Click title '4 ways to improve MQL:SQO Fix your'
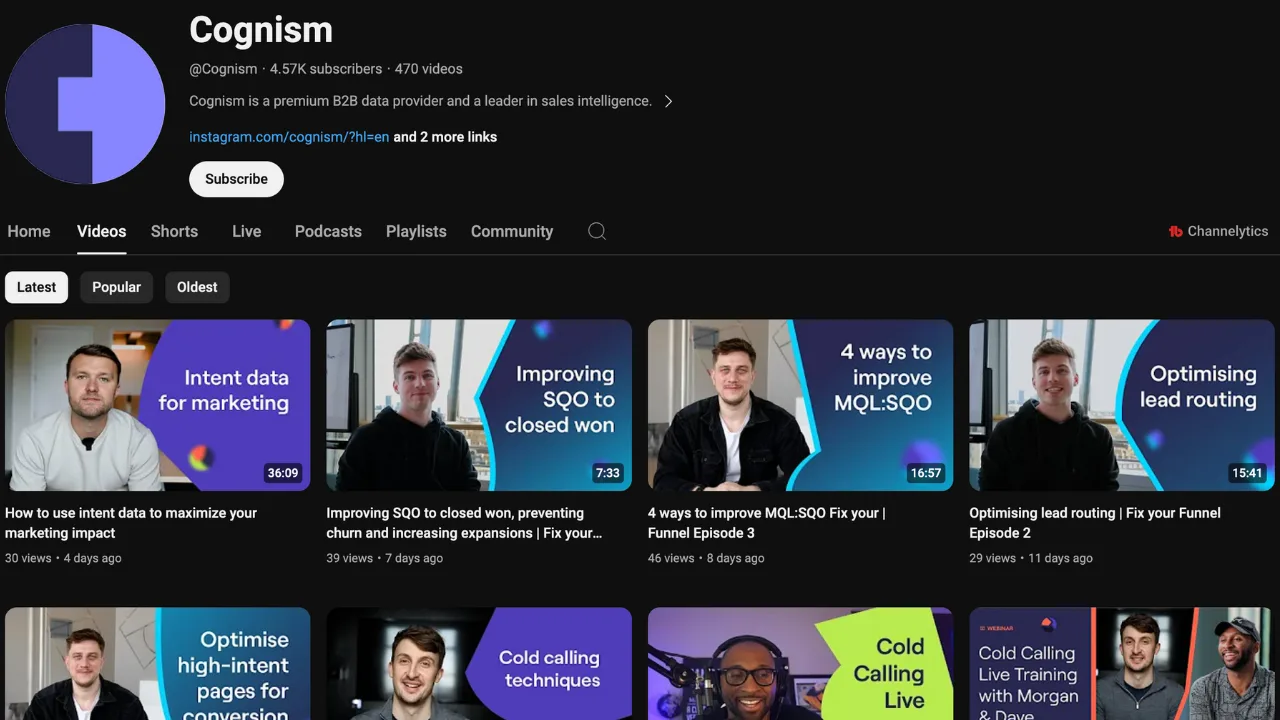1280x720 pixels. pos(766,523)
